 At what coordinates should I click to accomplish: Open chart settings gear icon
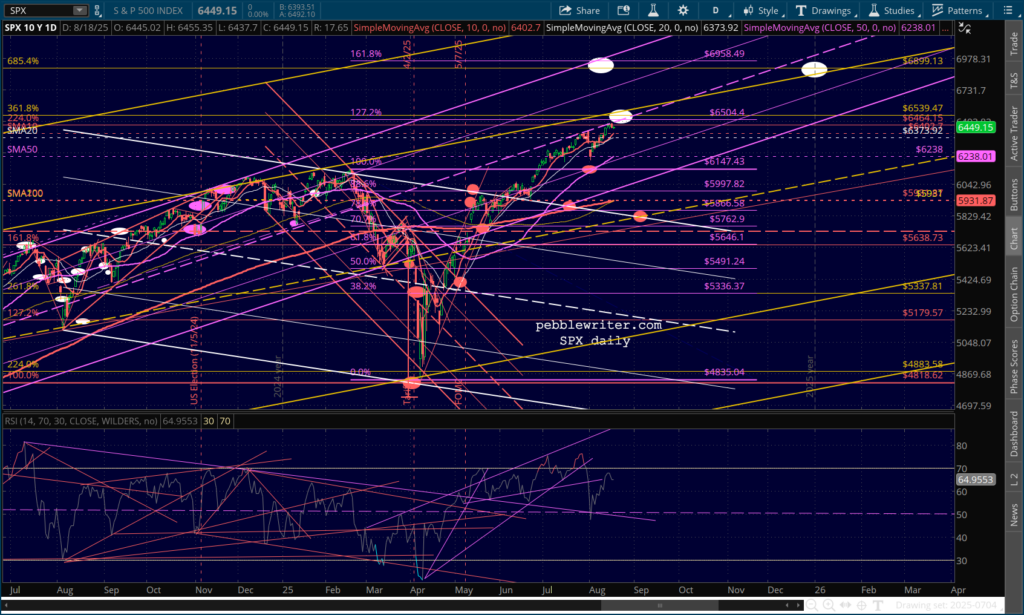tap(683, 10)
